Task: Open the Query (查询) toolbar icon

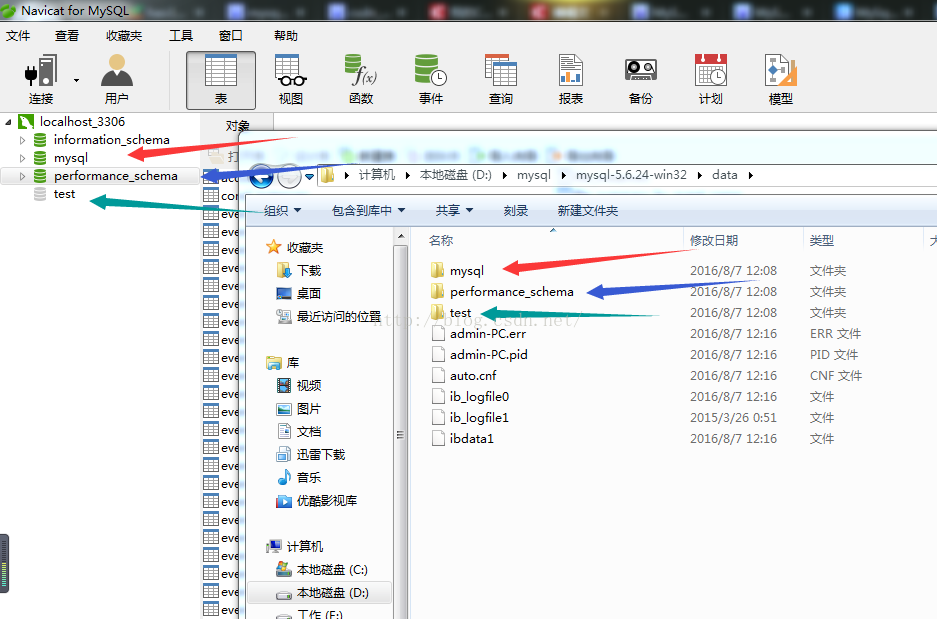Action: (x=501, y=79)
